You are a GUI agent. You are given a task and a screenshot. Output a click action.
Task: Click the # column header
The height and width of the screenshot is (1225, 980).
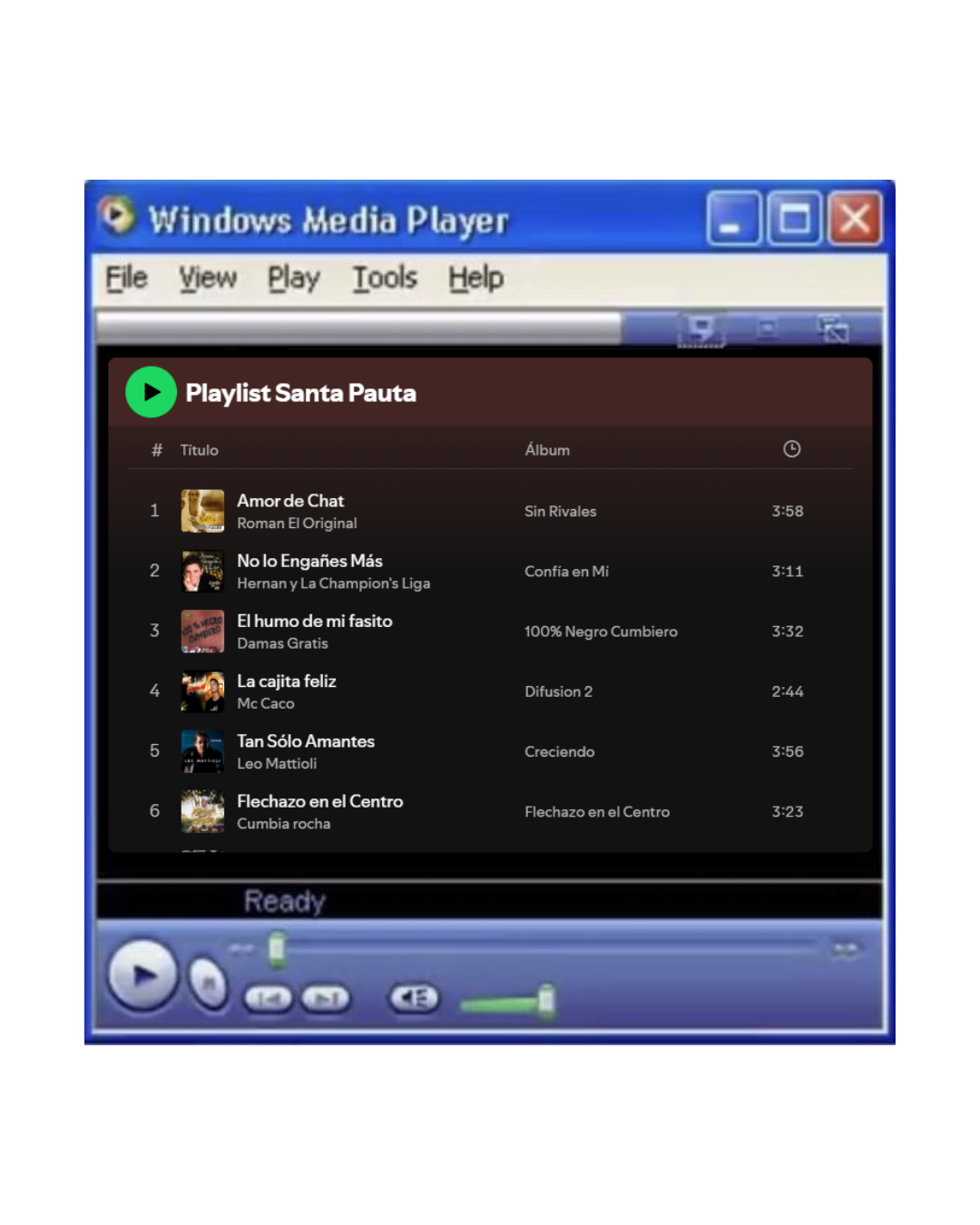[x=157, y=450]
